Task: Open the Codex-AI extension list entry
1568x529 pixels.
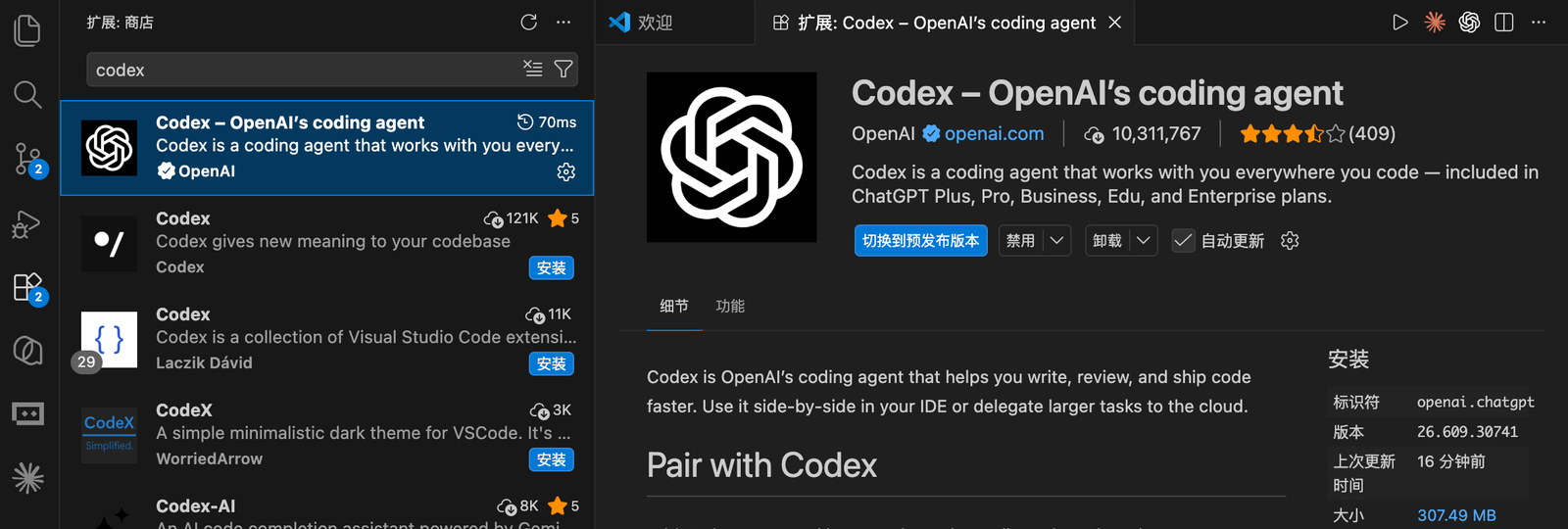Action: coord(327,509)
